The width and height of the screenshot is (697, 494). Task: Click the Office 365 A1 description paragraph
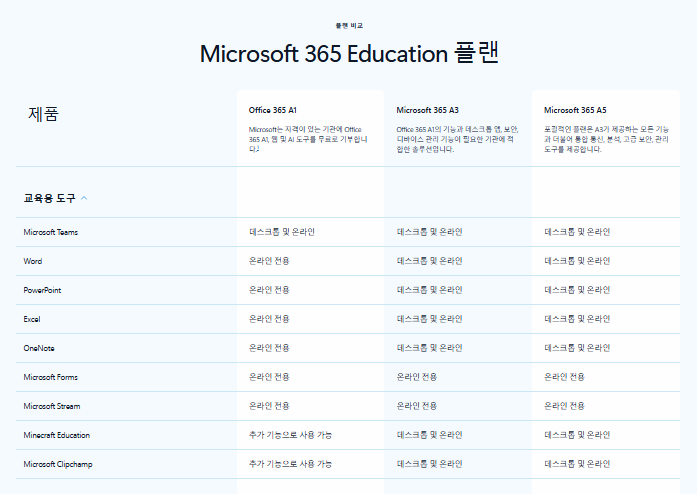click(308, 139)
